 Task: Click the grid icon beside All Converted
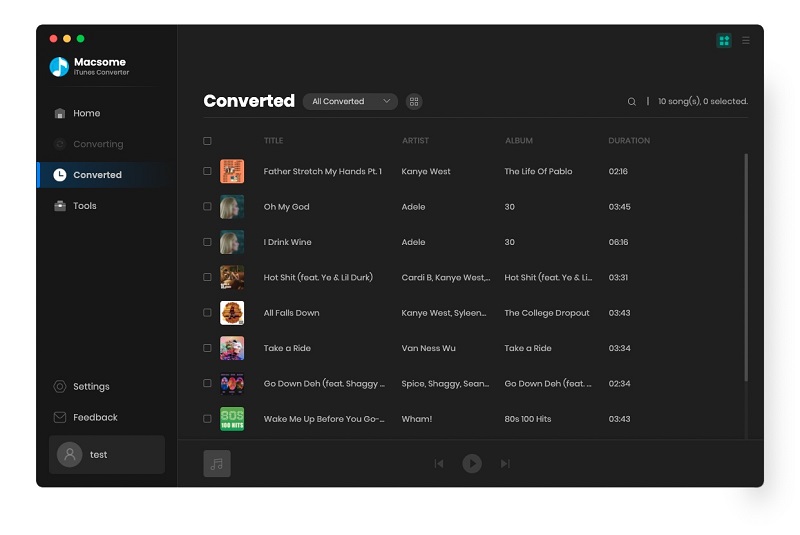tap(414, 102)
